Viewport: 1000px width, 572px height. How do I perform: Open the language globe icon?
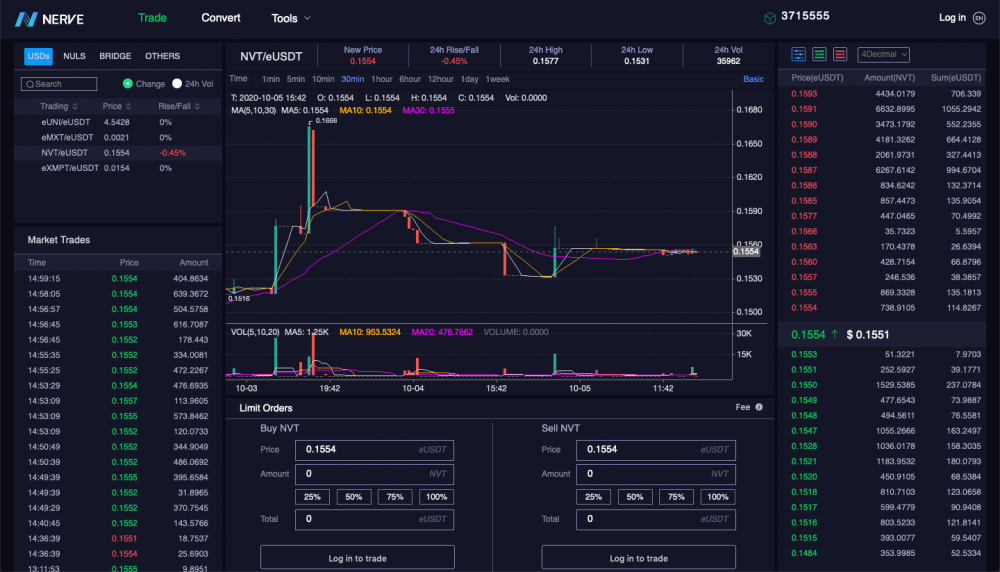click(980, 18)
